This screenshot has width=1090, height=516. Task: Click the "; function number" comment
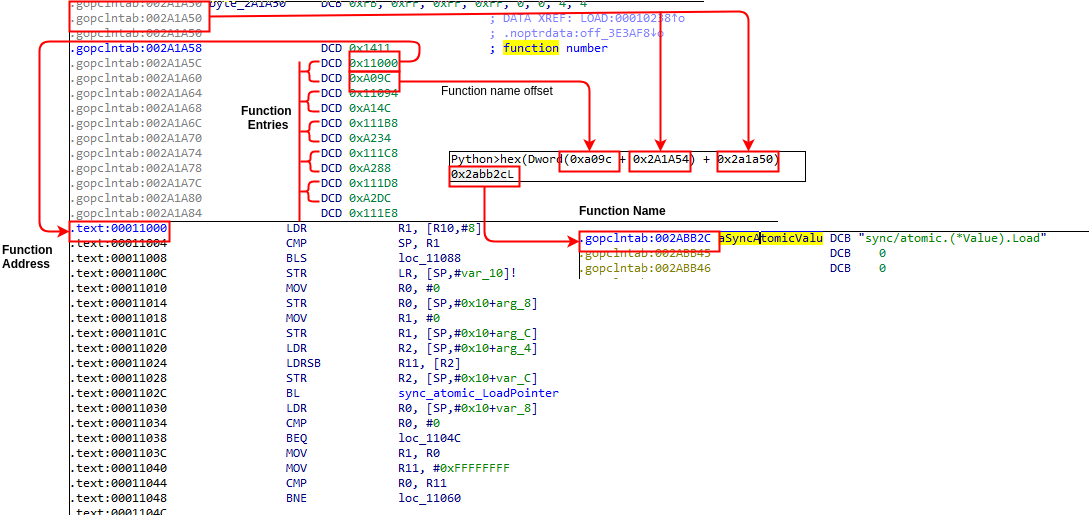coord(548,49)
